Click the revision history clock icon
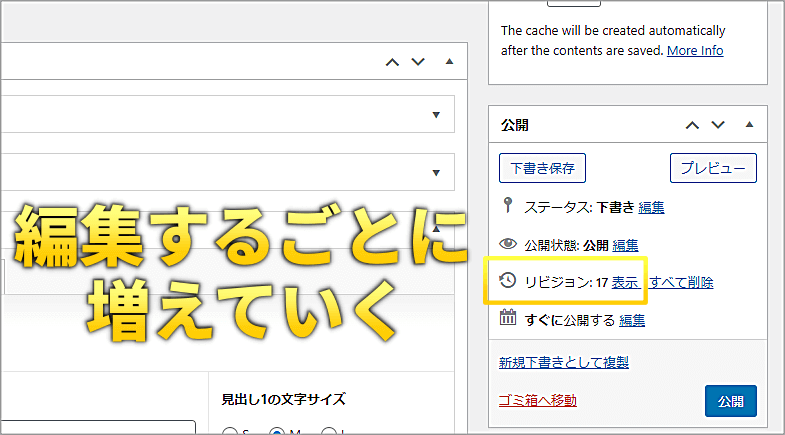 point(508,280)
